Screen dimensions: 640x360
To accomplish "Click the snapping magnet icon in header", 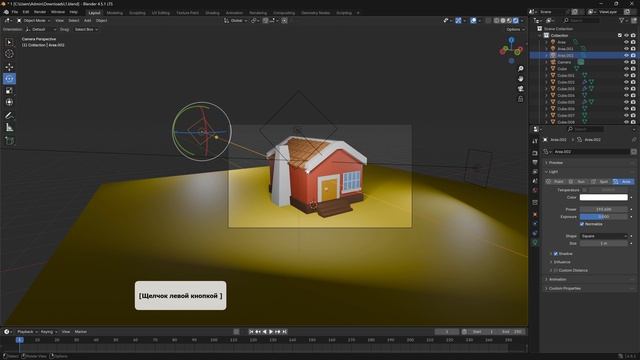I will point(266,20).
